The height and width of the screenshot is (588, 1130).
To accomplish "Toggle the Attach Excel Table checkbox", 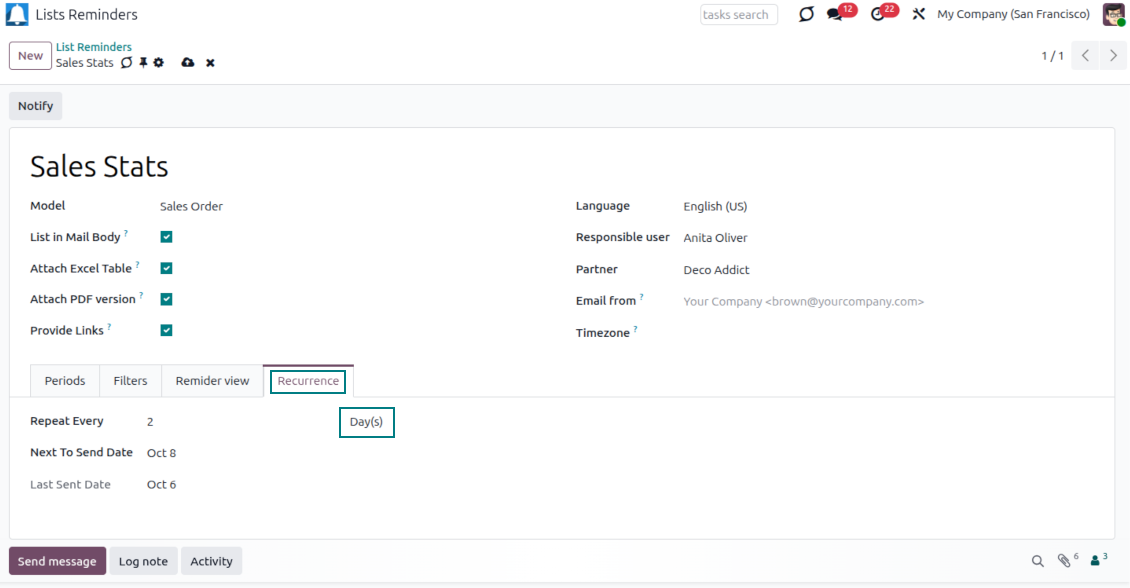I will (167, 268).
